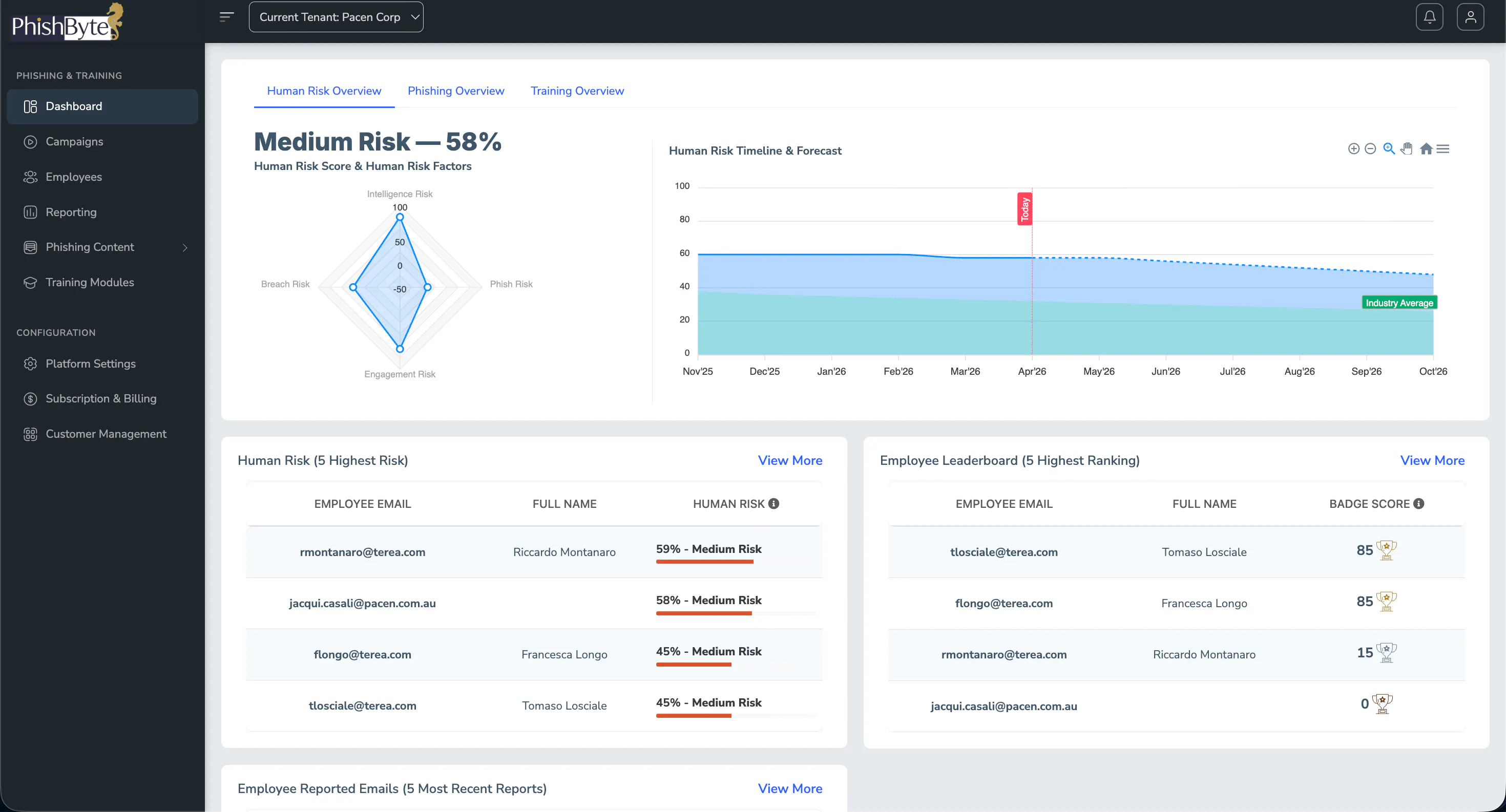The height and width of the screenshot is (812, 1506).
Task: Expand the Phishing Content submenu chevron
Action: click(x=185, y=248)
